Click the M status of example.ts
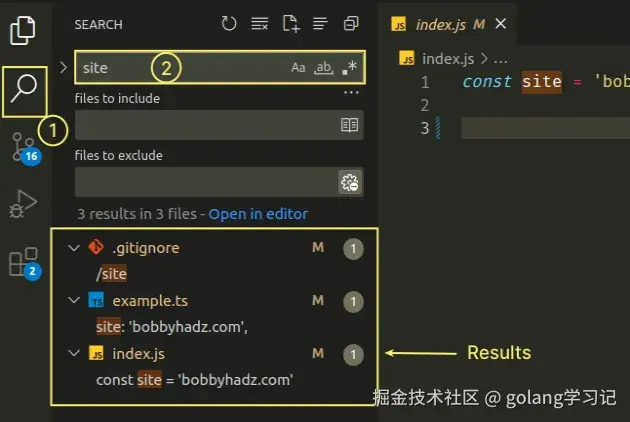 (318, 300)
